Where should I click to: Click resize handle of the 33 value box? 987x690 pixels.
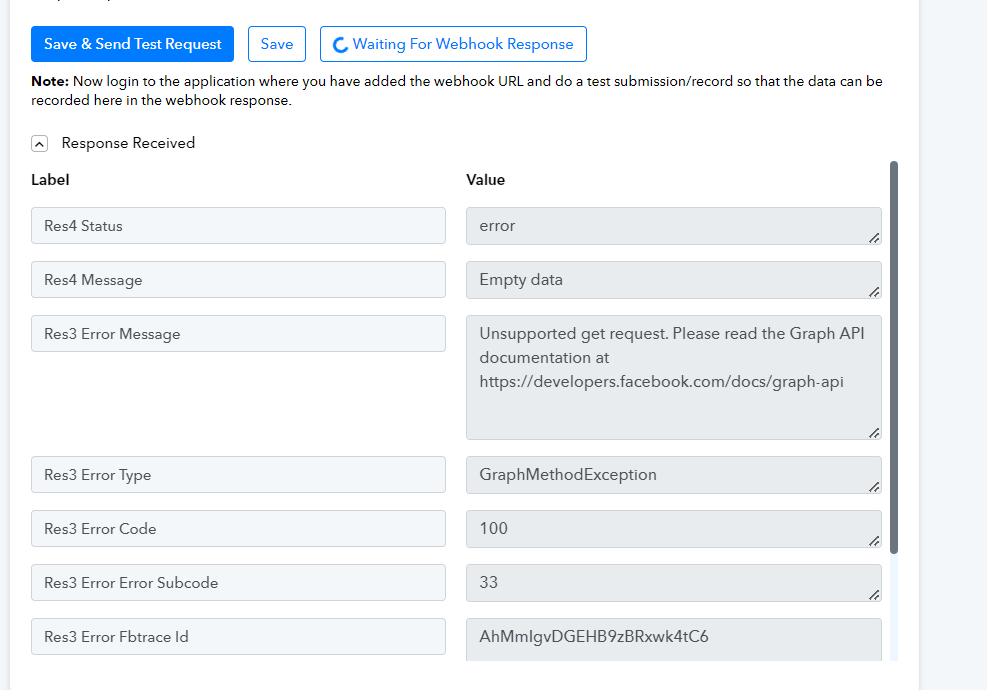pos(874,596)
